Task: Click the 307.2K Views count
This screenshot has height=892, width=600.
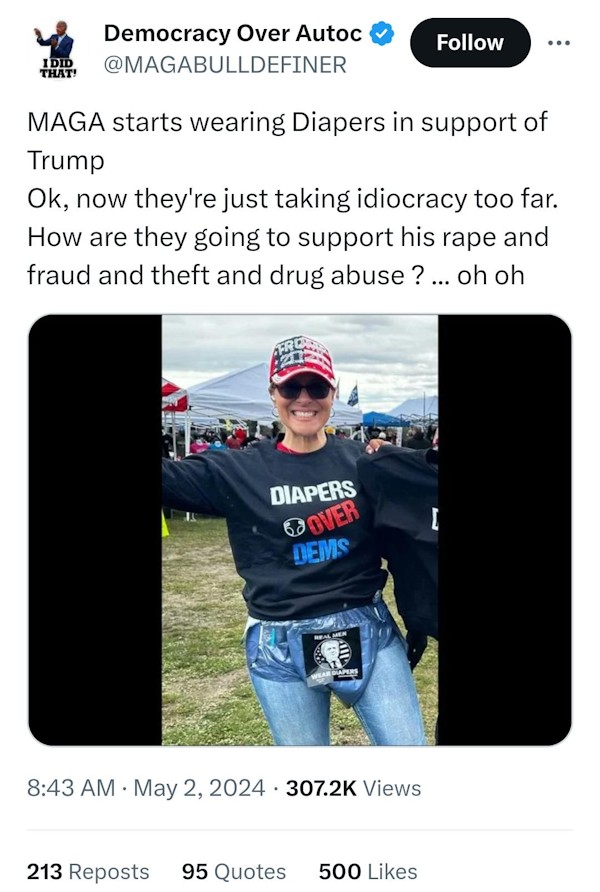Action: pos(353,788)
